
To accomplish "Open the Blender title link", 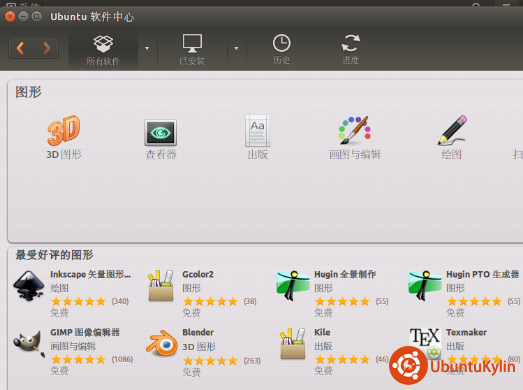I will tap(198, 333).
